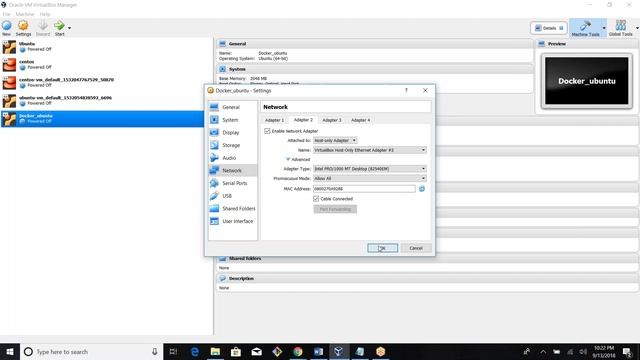Viewport: 640px width, 360px height.
Task: Open the Attached to dropdown
Action: pyautogui.click(x=335, y=140)
